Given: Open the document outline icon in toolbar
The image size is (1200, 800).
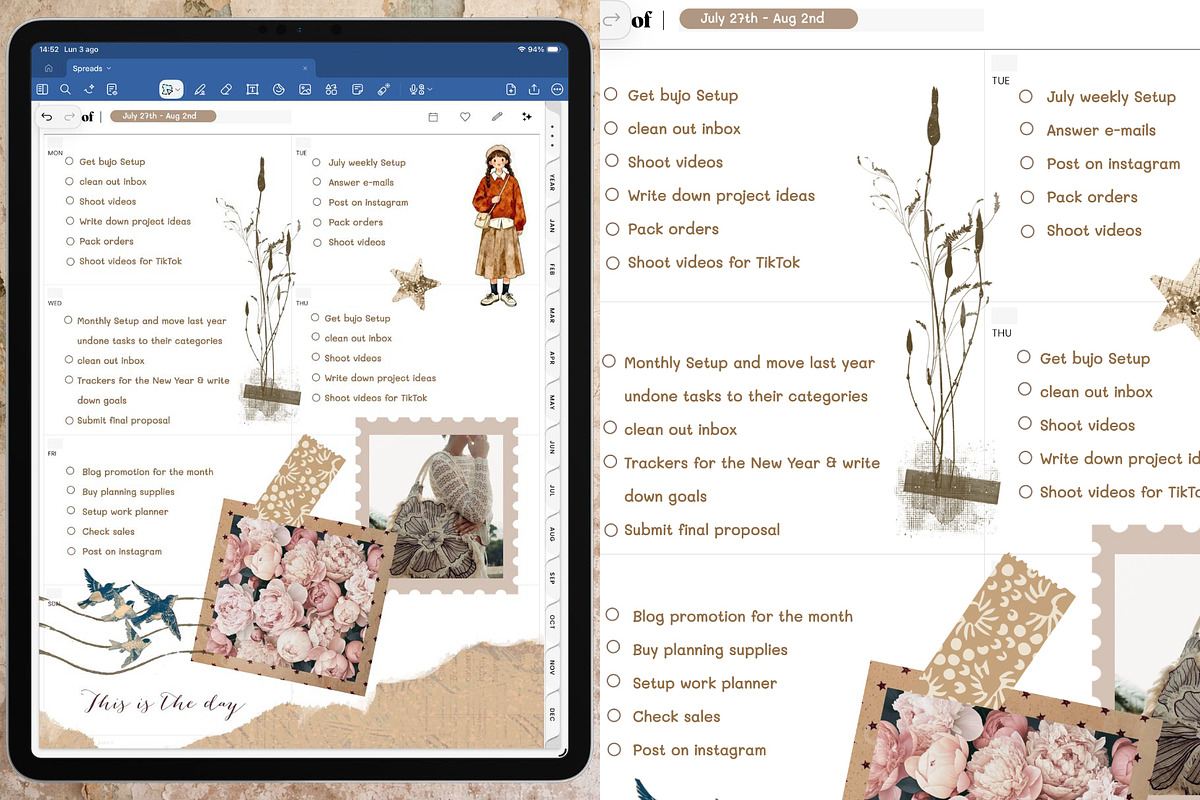Looking at the screenshot, I should (x=111, y=89).
